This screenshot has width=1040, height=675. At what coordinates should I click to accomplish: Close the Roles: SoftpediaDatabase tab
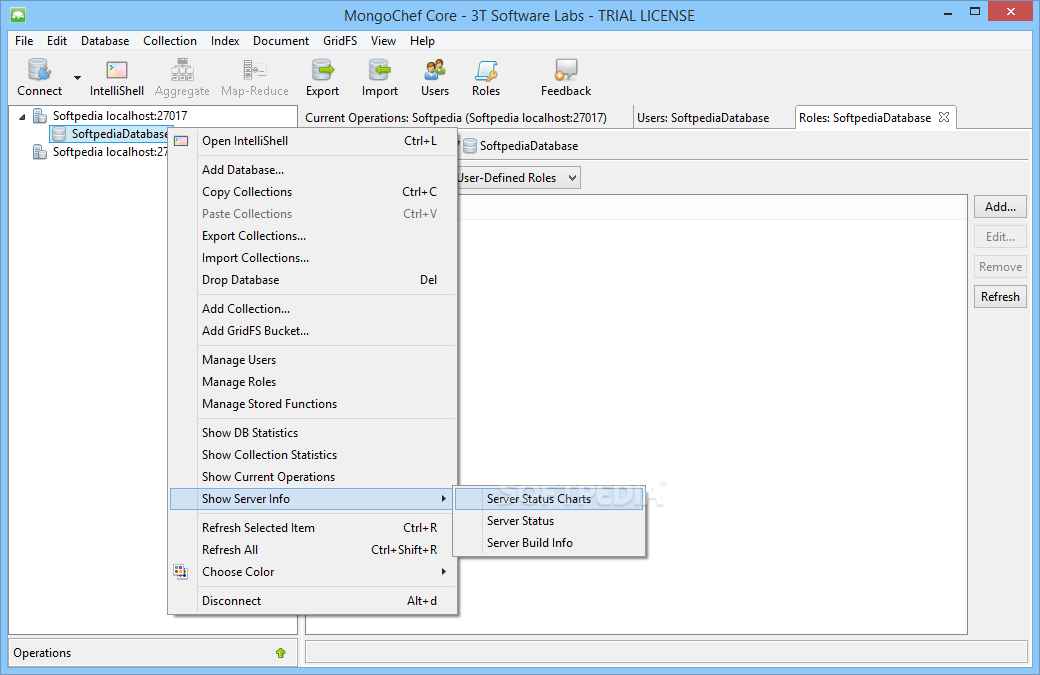(944, 117)
